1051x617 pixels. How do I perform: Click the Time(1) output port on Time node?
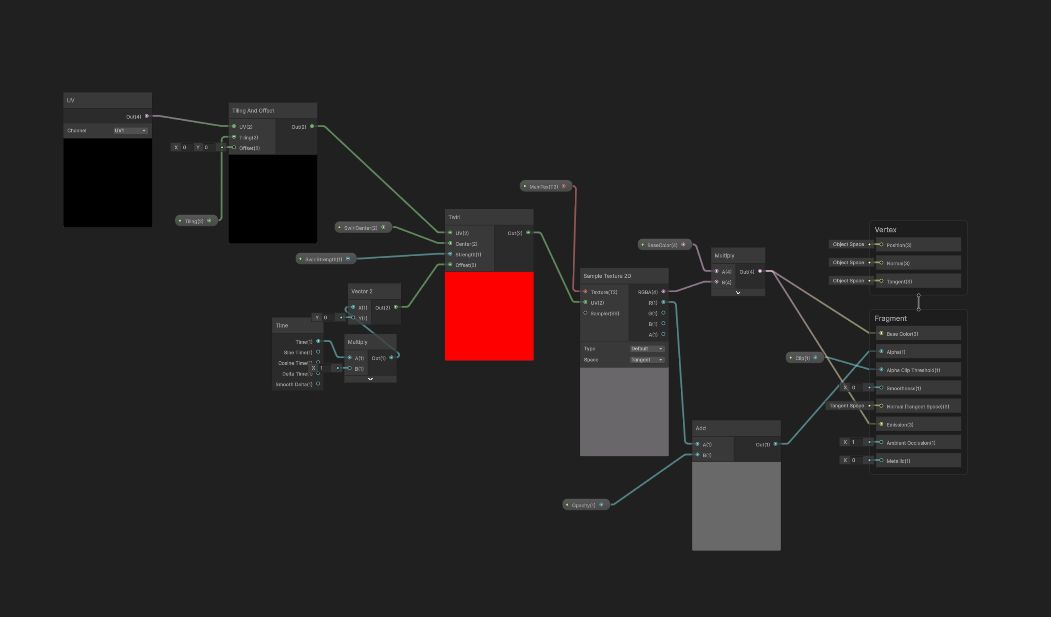click(x=318, y=342)
